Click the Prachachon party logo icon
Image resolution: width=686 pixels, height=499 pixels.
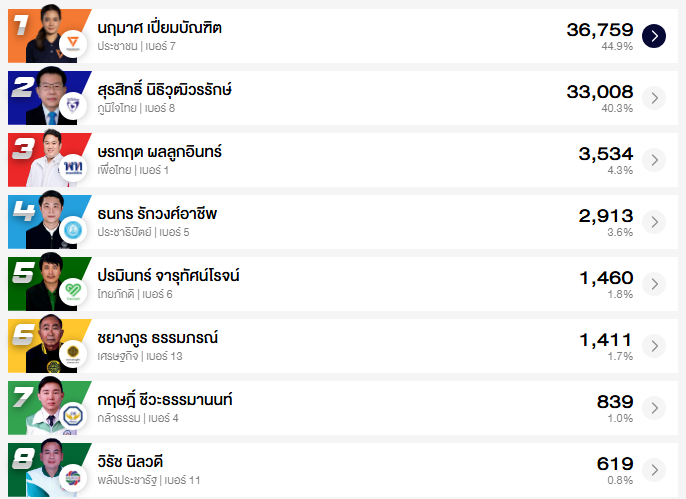72,44
